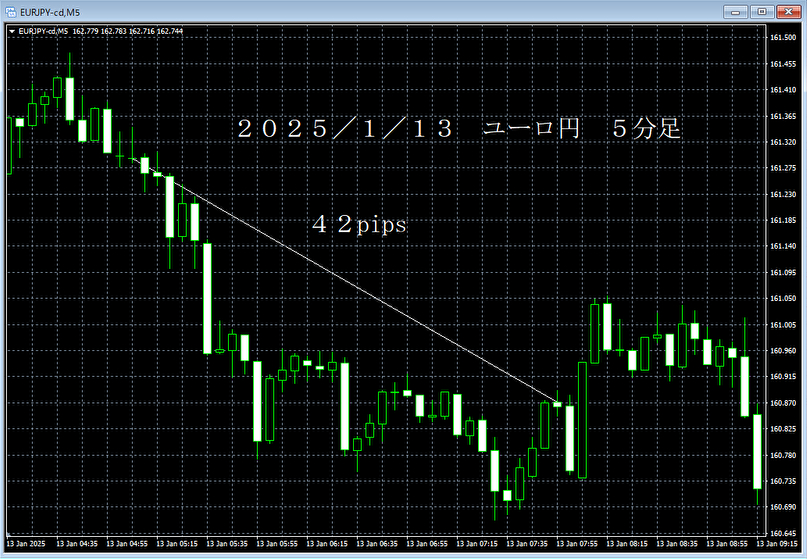The height and width of the screenshot is (559, 807).
Task: Click the 160.870 price axis label
Action: 783,403
